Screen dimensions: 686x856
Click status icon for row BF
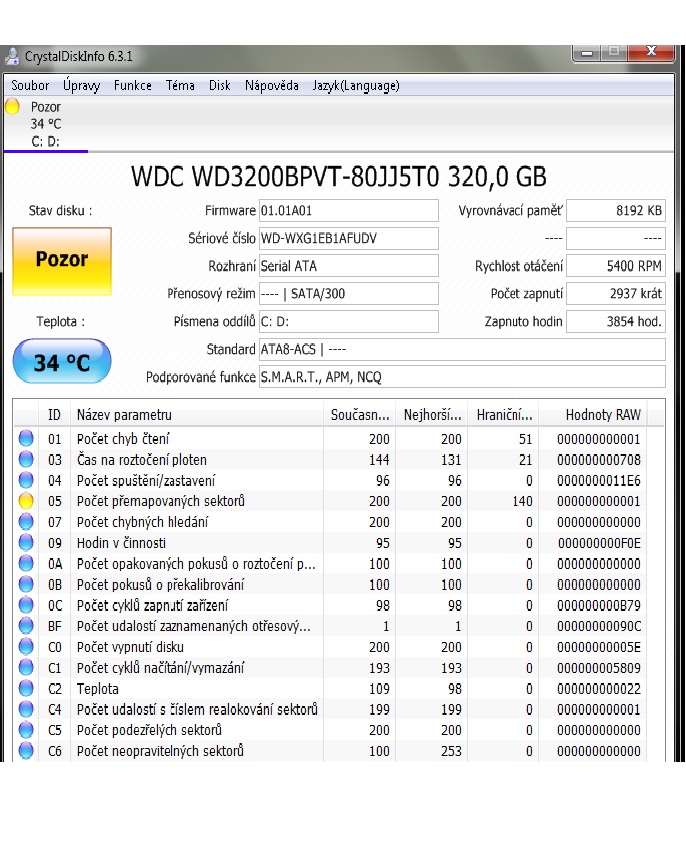pos(26,626)
